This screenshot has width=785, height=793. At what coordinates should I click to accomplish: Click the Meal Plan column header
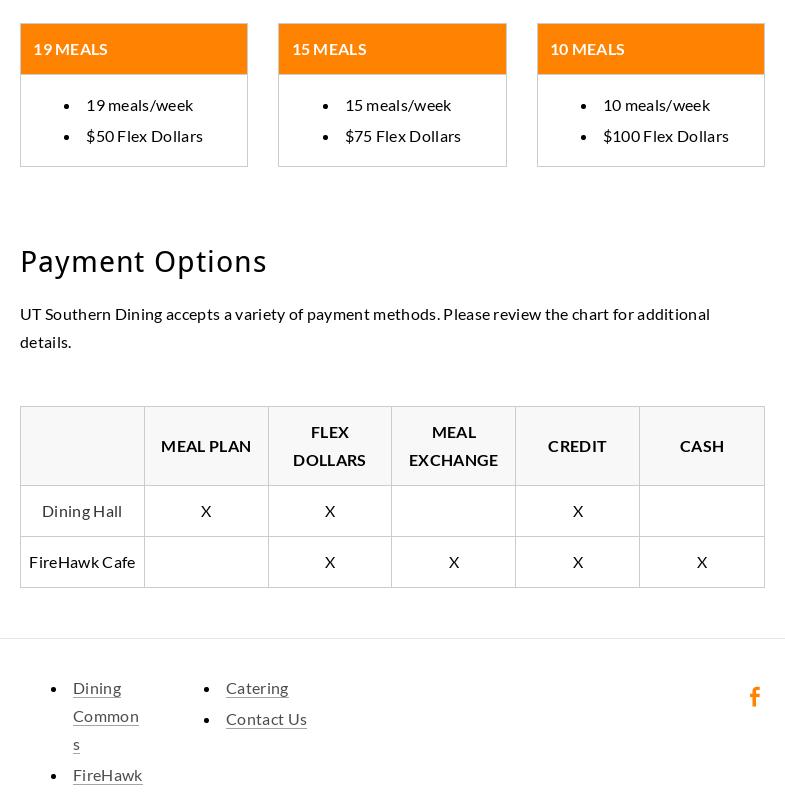206,446
